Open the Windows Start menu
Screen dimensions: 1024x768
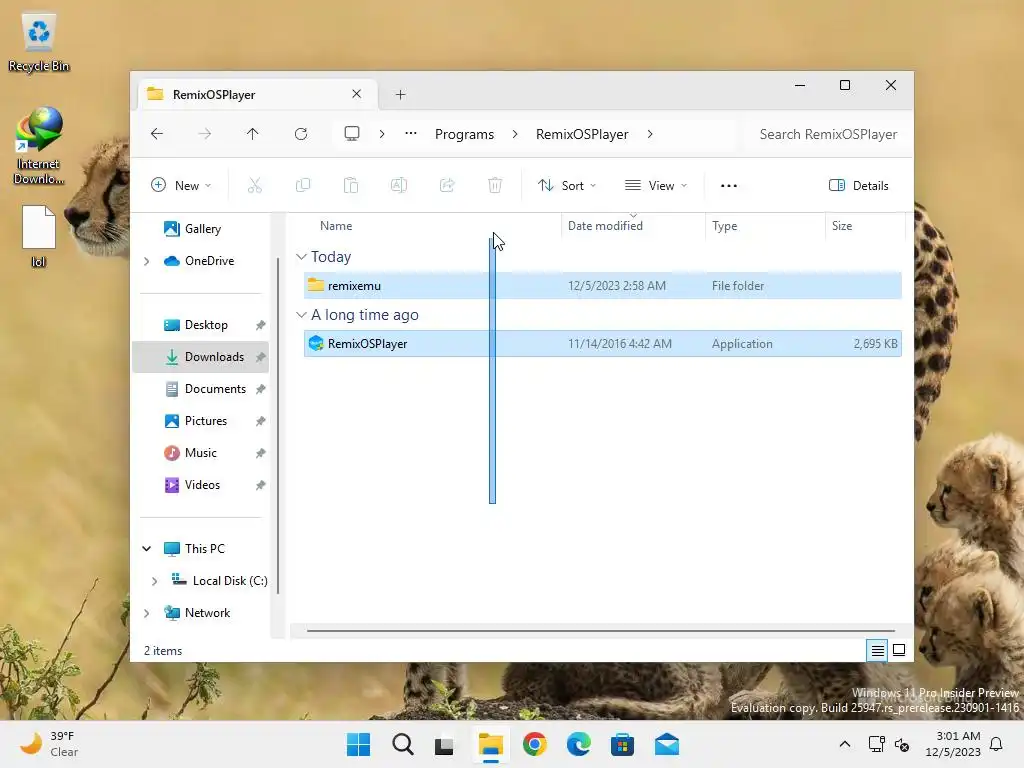(x=359, y=744)
